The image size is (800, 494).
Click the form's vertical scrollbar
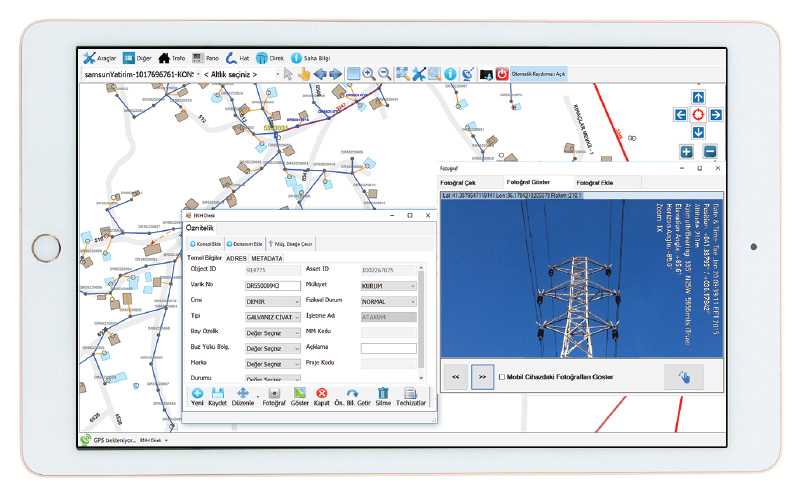coord(421,323)
